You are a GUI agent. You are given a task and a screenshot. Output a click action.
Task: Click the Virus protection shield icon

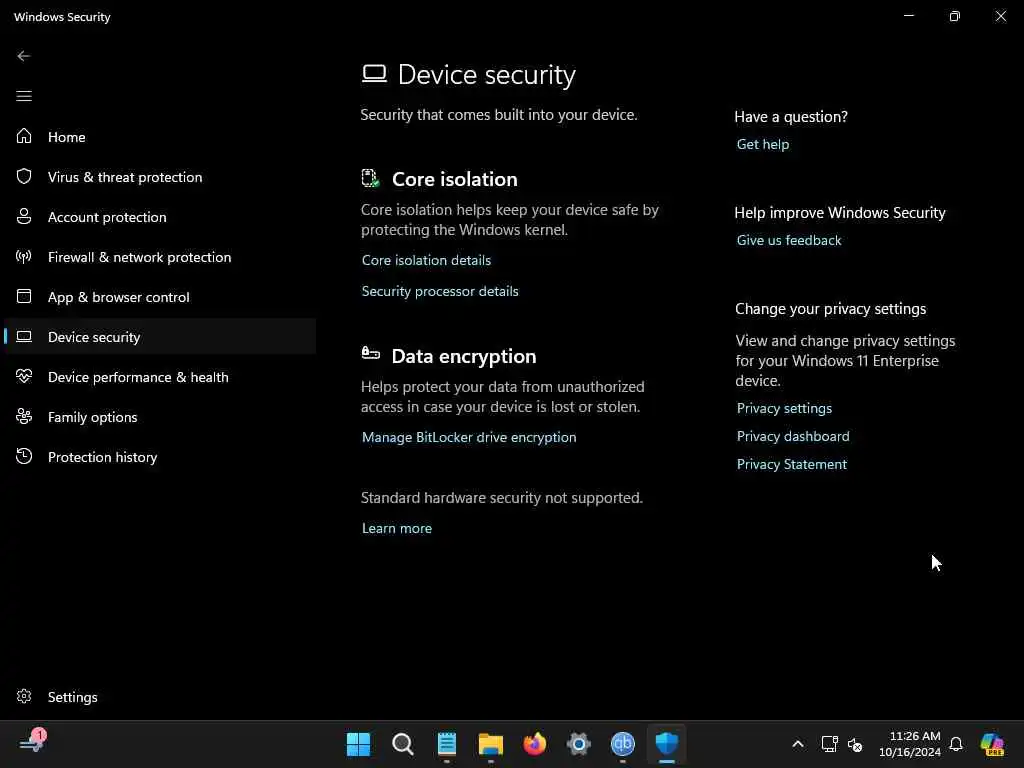tap(24, 176)
